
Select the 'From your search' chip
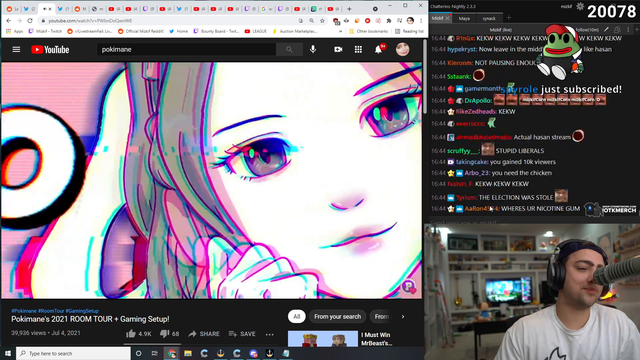pos(337,316)
